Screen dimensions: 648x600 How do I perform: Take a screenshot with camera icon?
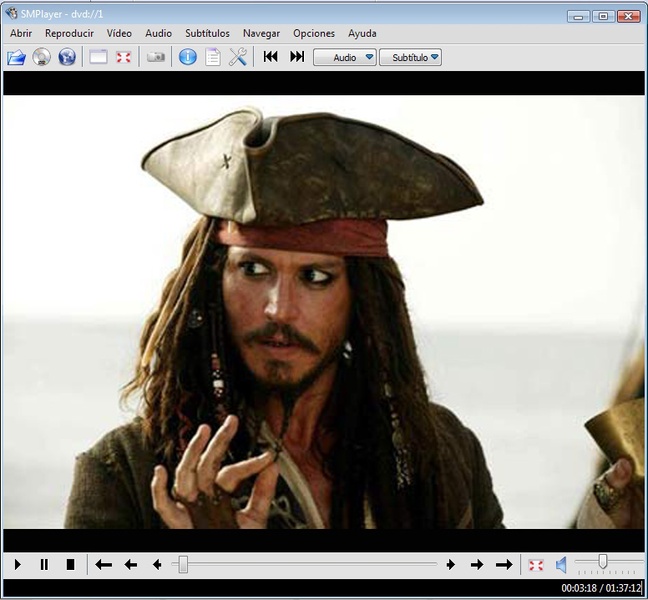pos(156,57)
